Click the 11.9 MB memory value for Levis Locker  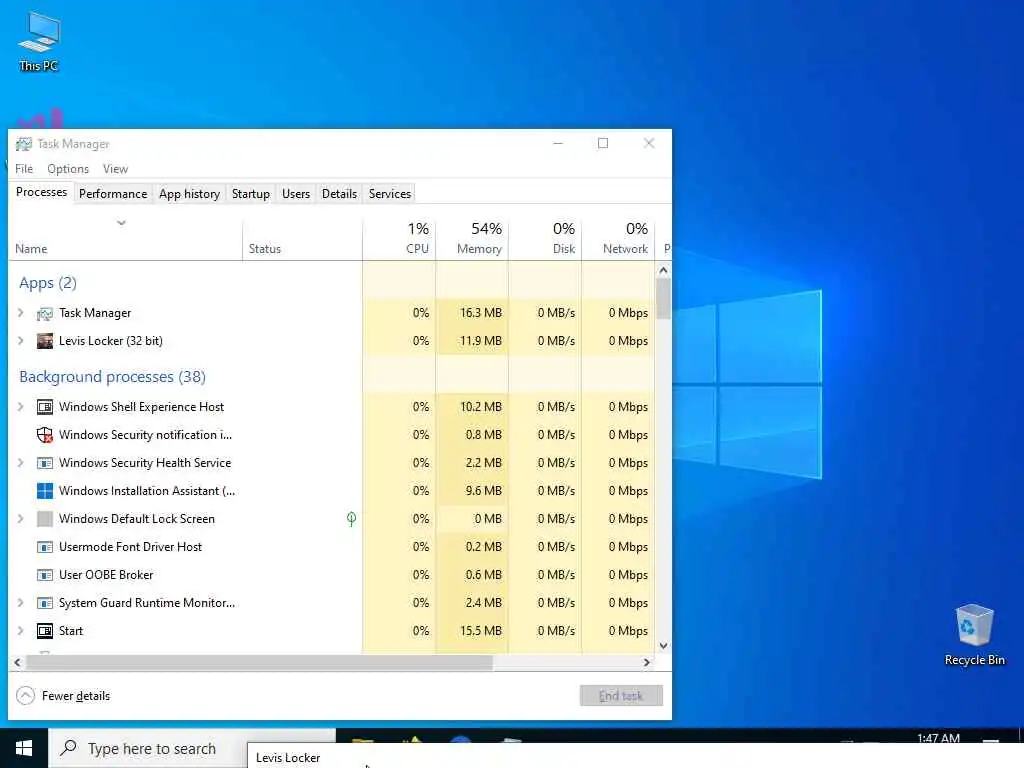coord(481,341)
